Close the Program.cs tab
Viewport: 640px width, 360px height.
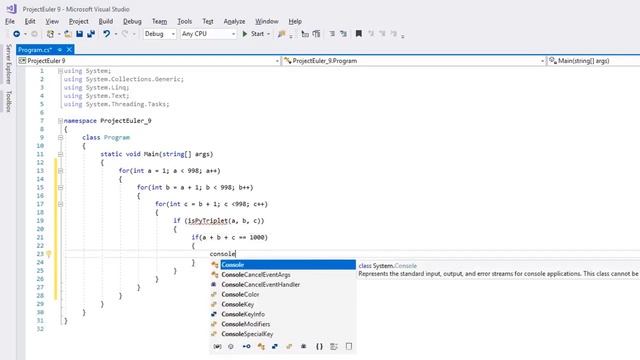69,50
